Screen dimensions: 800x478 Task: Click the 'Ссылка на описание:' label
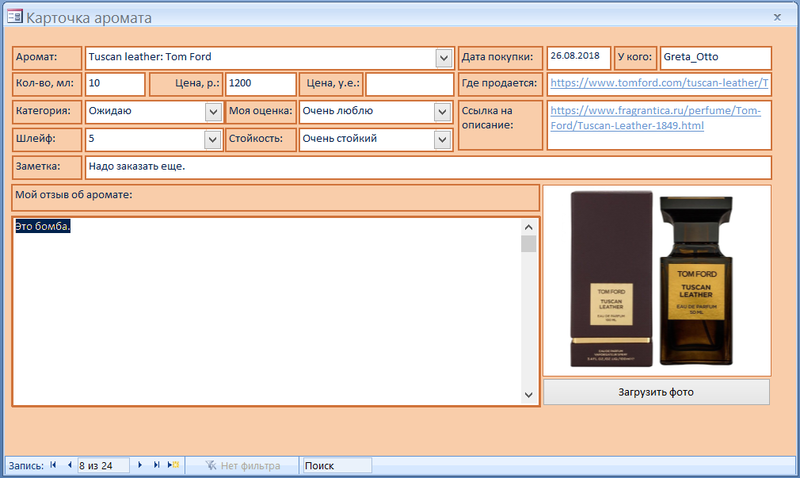click(501, 125)
